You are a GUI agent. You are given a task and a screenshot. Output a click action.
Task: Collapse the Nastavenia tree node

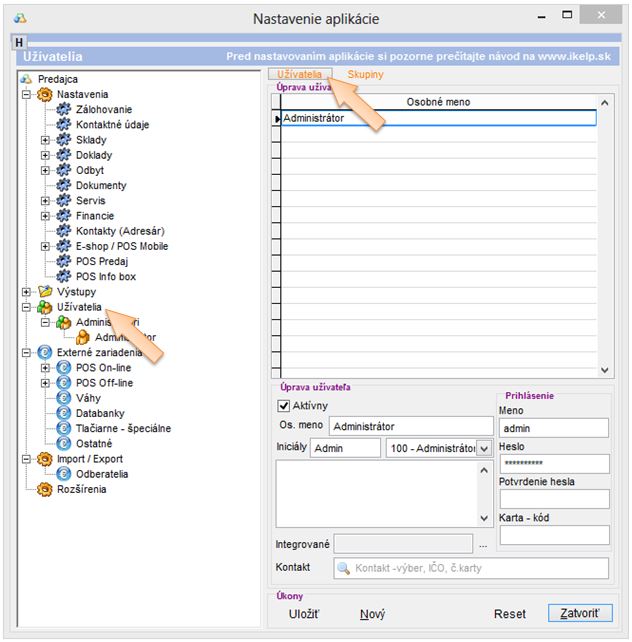coord(25,94)
